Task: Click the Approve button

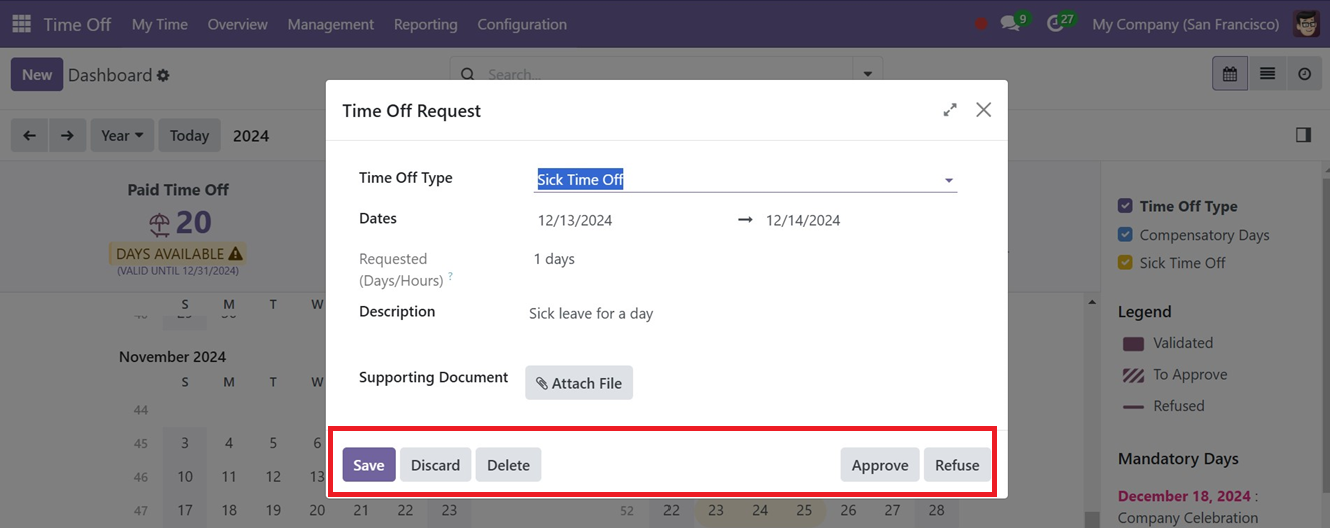Action: [879, 465]
